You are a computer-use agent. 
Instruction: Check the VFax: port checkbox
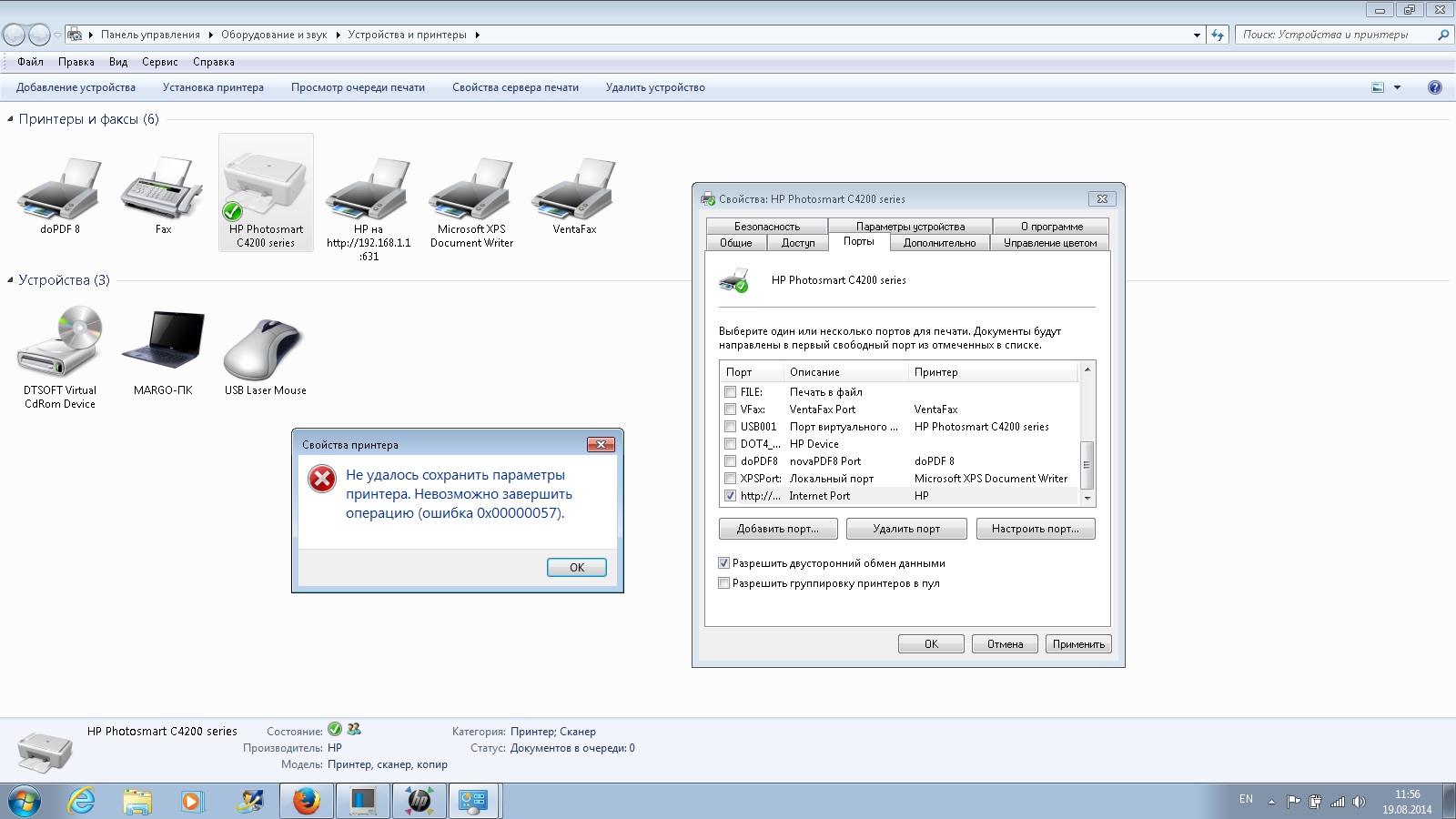(730, 409)
